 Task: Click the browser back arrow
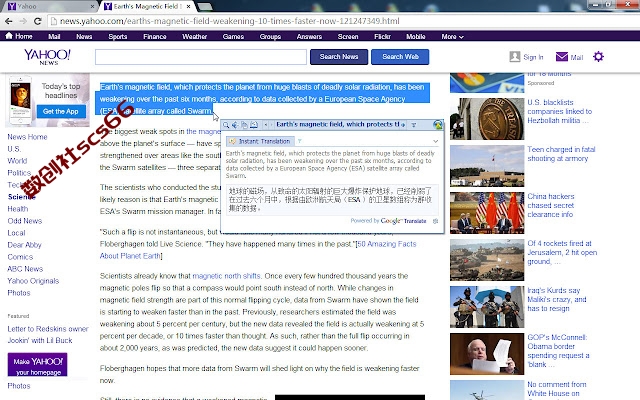tap(9, 21)
